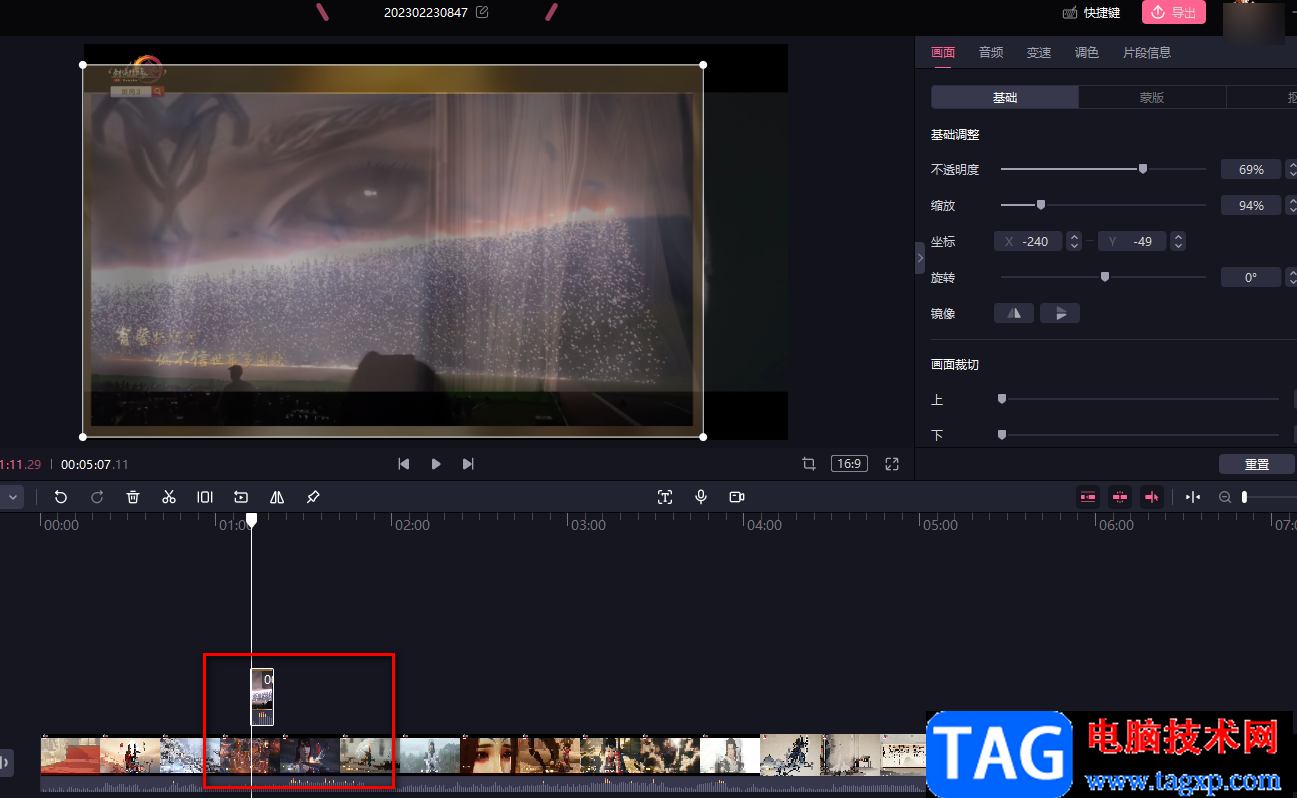
Task: Click the timeline playhead marker
Action: click(x=252, y=520)
